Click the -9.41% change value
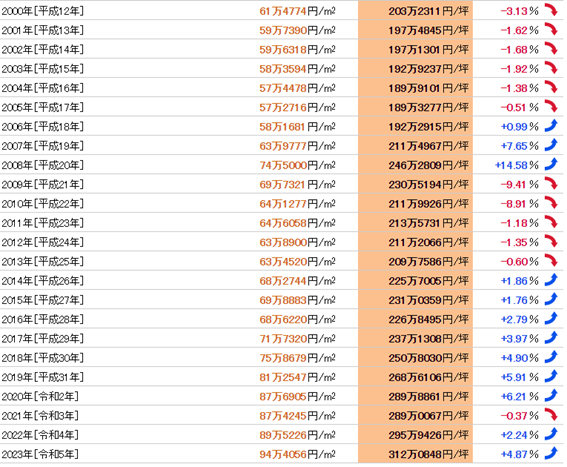The height and width of the screenshot is (467, 567). [x=519, y=184]
